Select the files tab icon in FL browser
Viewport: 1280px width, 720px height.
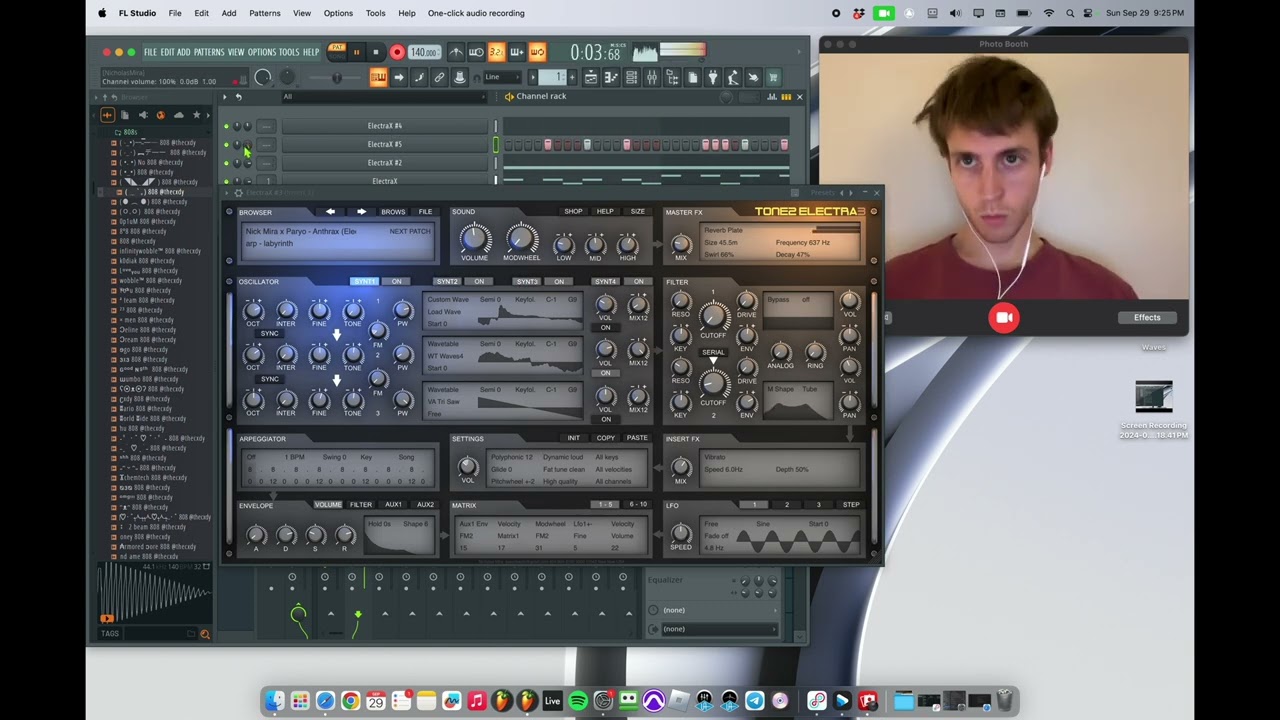tap(124, 115)
